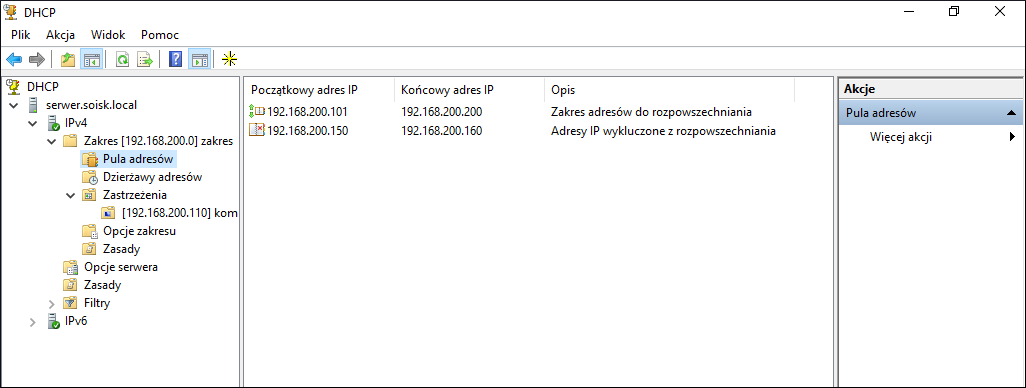Click the Forward arrow toolbar icon

pyautogui.click(x=36, y=60)
